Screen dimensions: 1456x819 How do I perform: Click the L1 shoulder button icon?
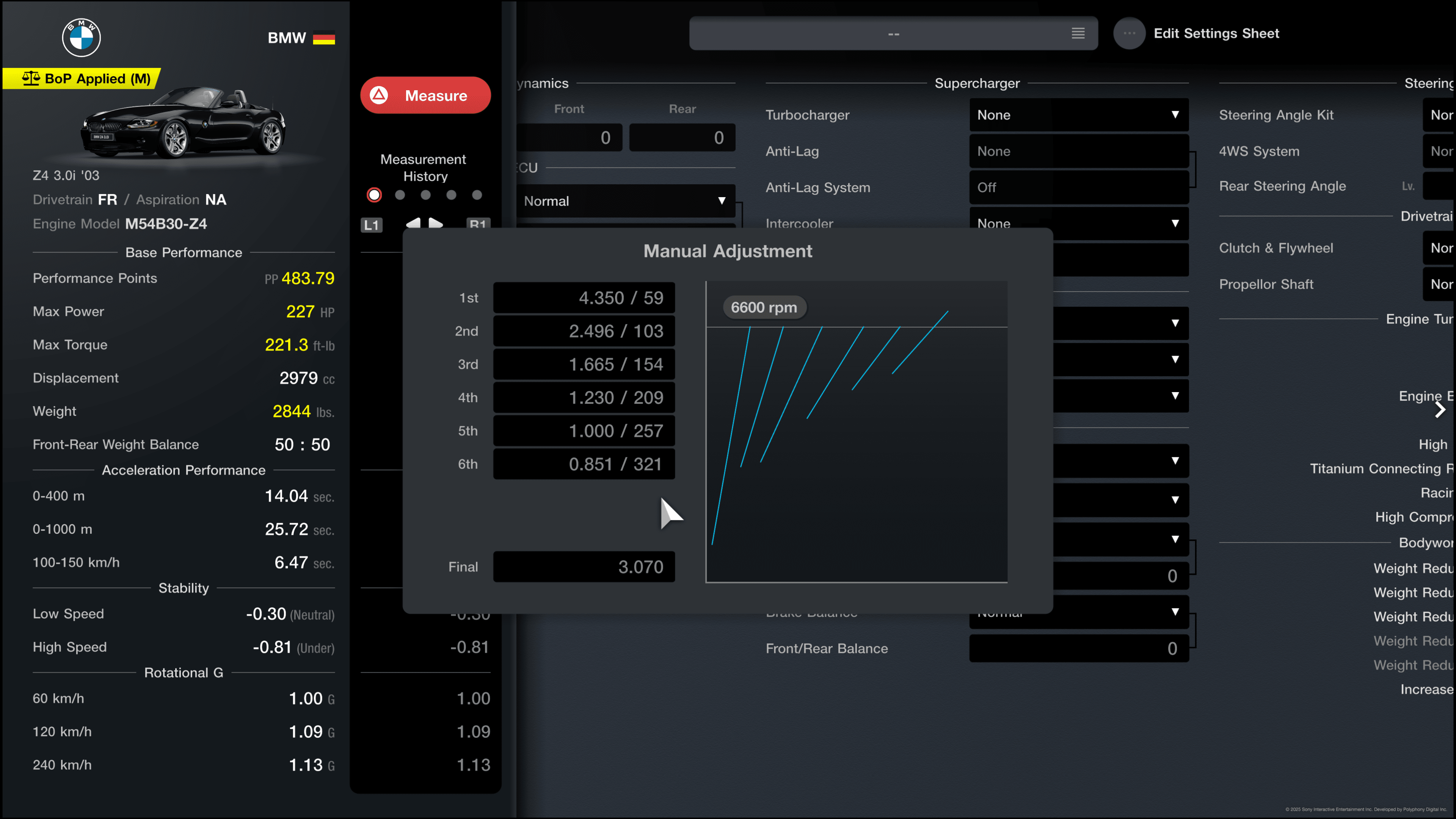371,224
